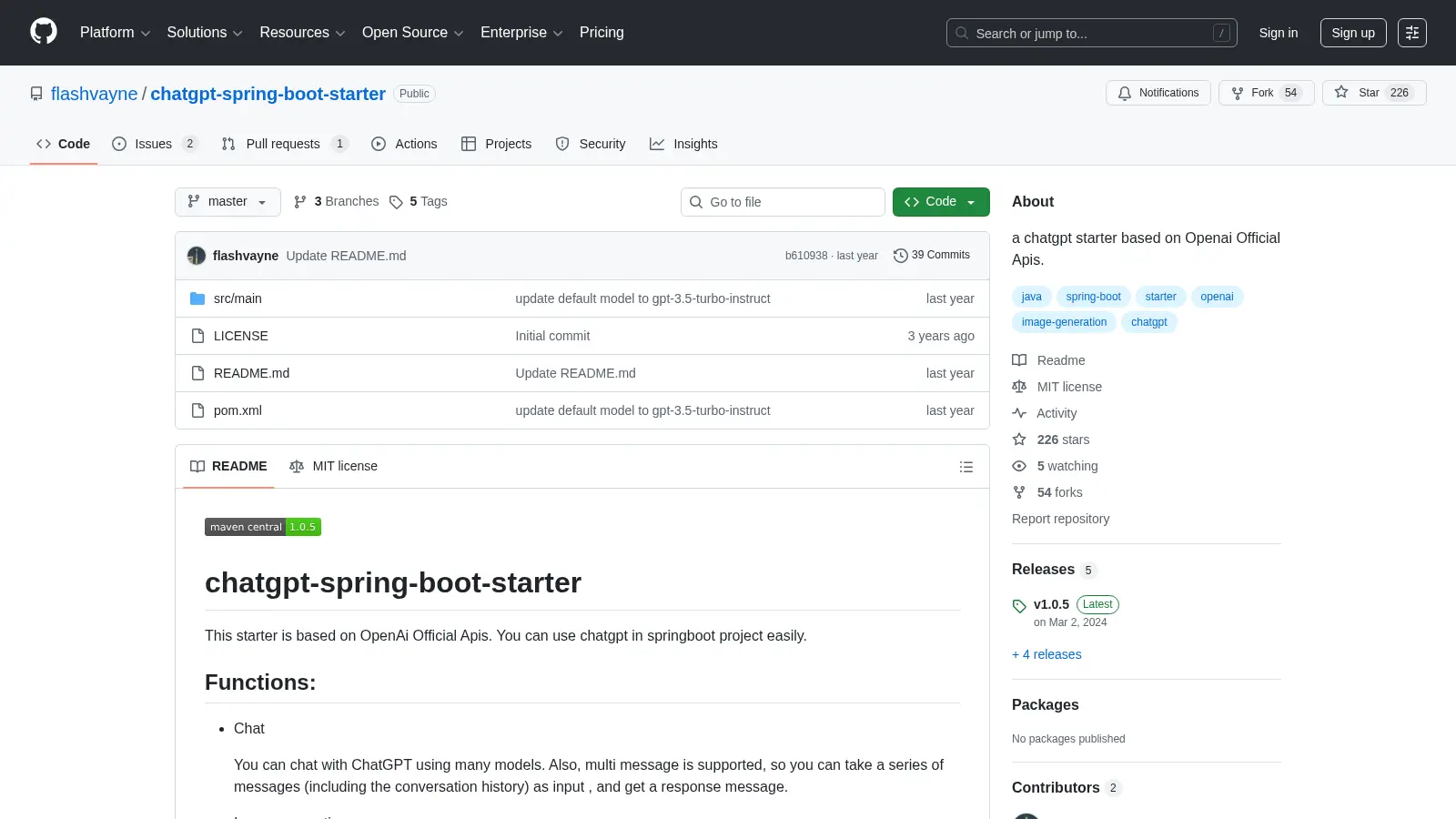Viewport: 1456px width, 819px height.
Task: Click the + 4 releases link
Action: click(1046, 654)
